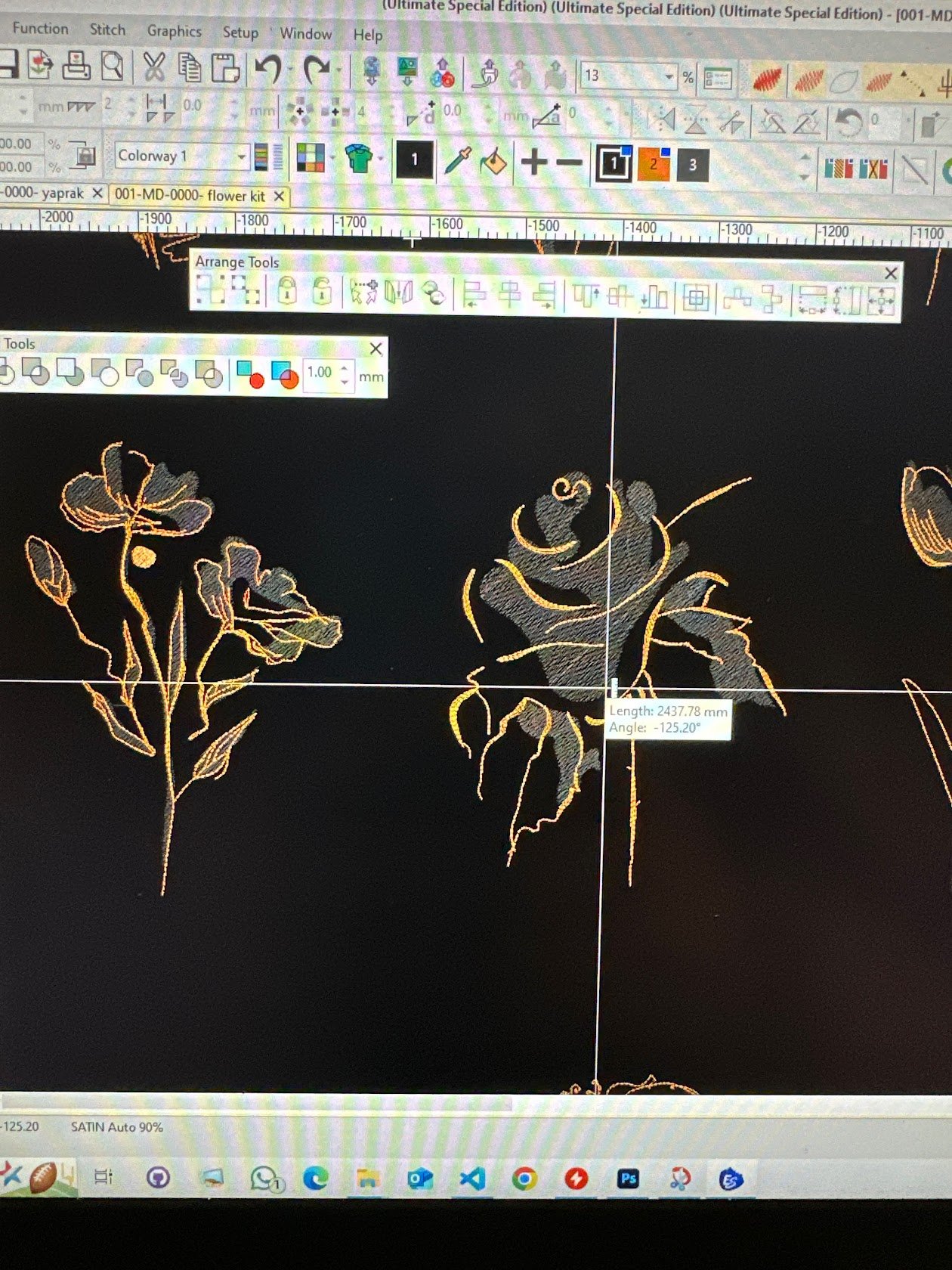This screenshot has width=952, height=1270.
Task: Click the Undo arrow icon
Action: [x=267, y=69]
